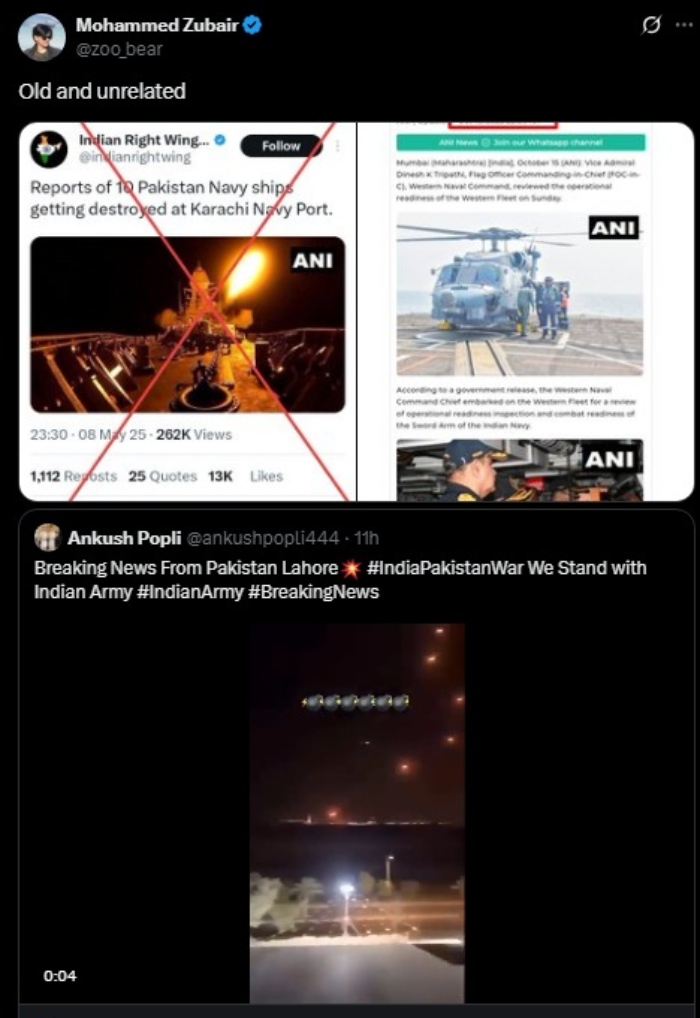This screenshot has height=1018, width=700.
Task: Click the Follow button in embedded screenshot
Action: [x=281, y=146]
